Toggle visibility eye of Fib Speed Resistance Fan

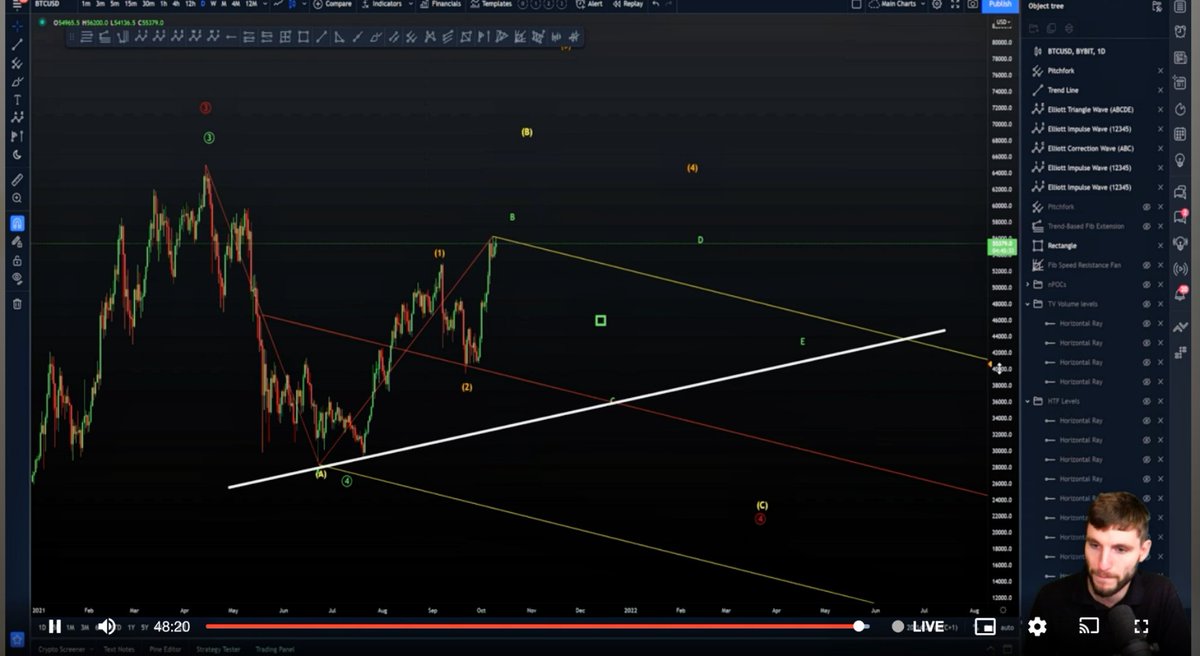(1147, 265)
